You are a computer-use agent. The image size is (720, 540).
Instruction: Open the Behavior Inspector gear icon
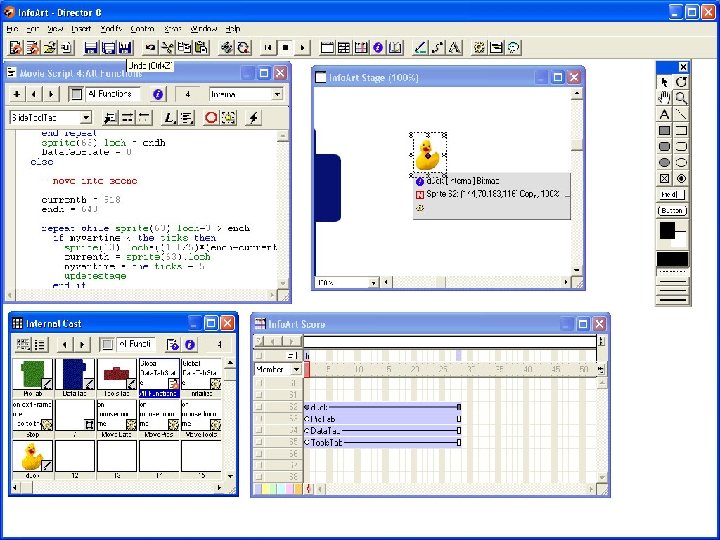coord(479,47)
